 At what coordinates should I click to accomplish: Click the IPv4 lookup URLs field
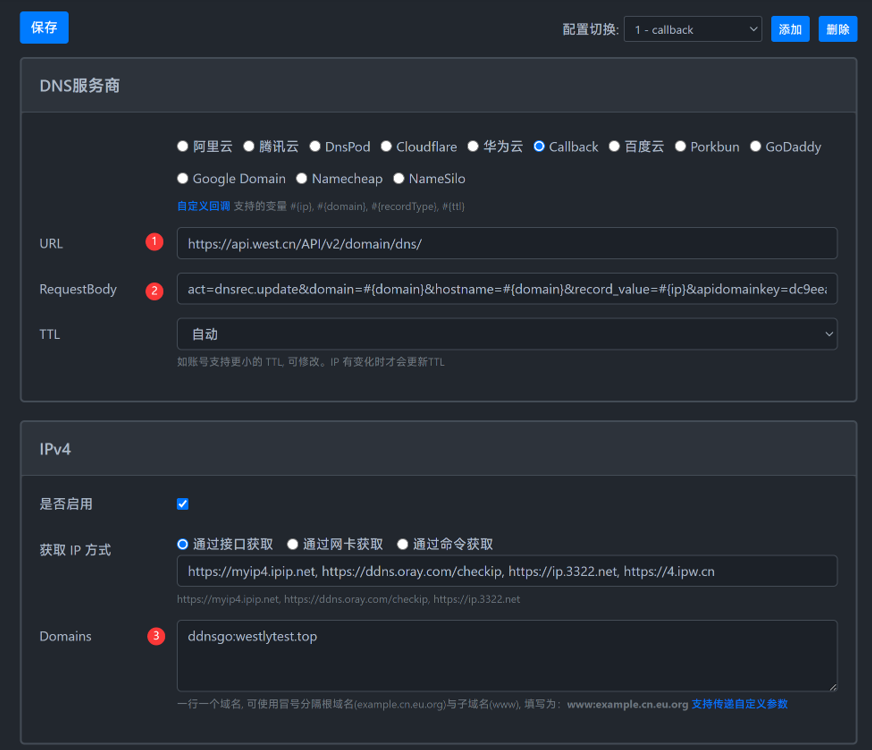click(507, 572)
